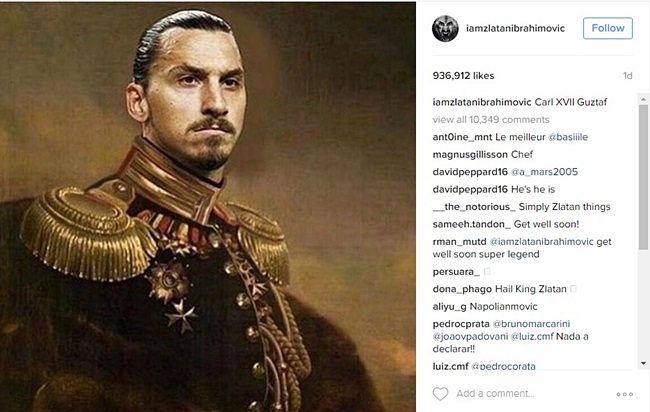Viewport: 650px width, 412px height.
Task: Open the @joaovpadovani mention
Action: point(470,337)
